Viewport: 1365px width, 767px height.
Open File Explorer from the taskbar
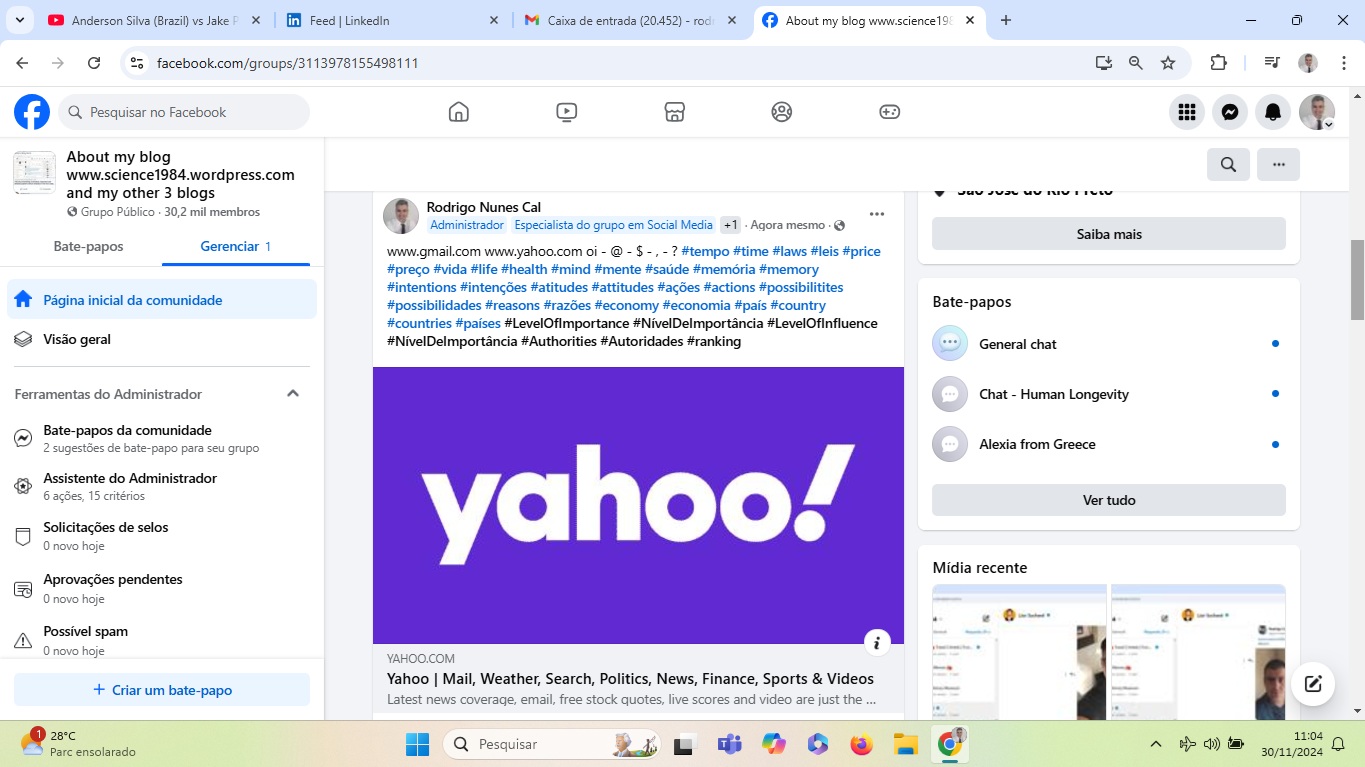(x=905, y=744)
